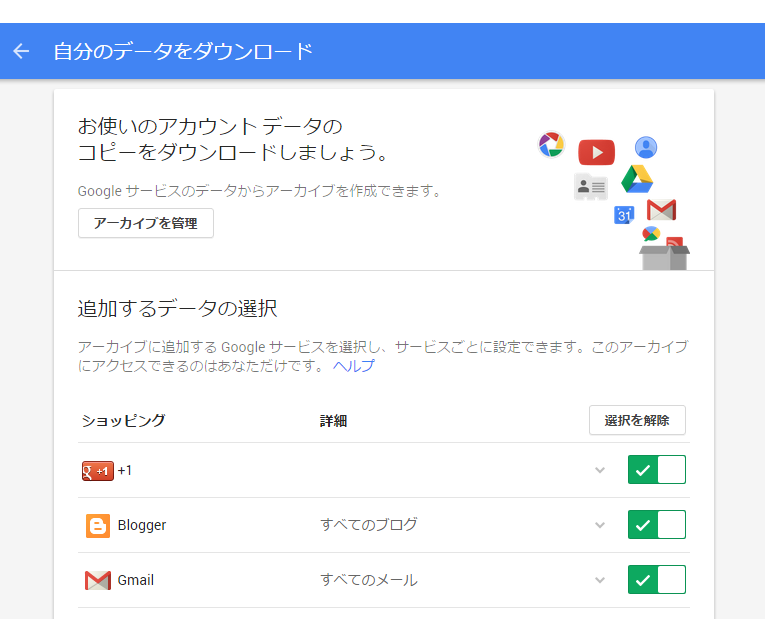The height and width of the screenshot is (619, 765).
Task: Expand Blogger options with the chevron
Action: [600, 525]
